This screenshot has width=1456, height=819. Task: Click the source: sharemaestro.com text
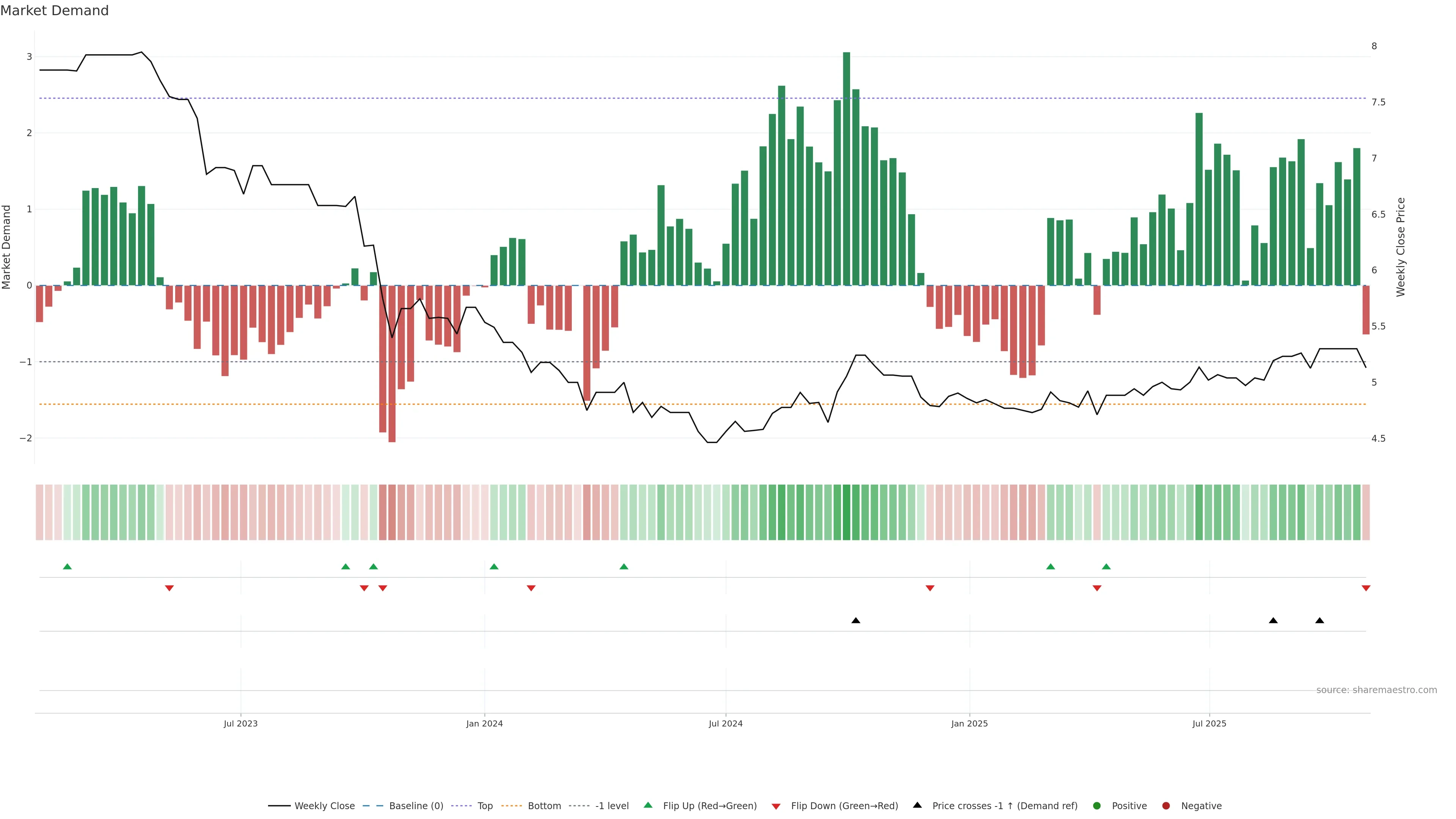(1376, 690)
